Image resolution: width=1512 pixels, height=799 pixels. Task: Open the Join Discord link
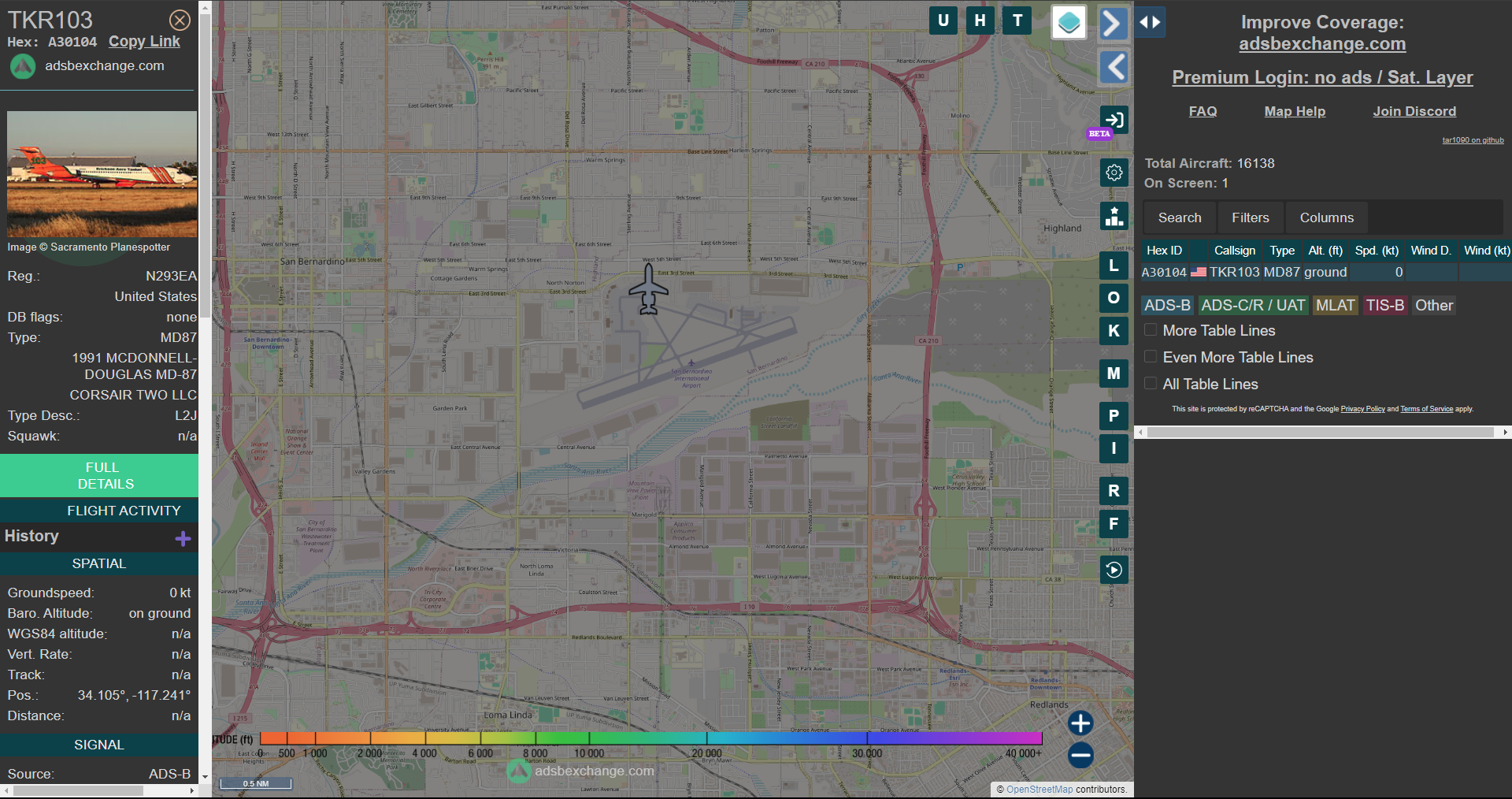point(1414,111)
